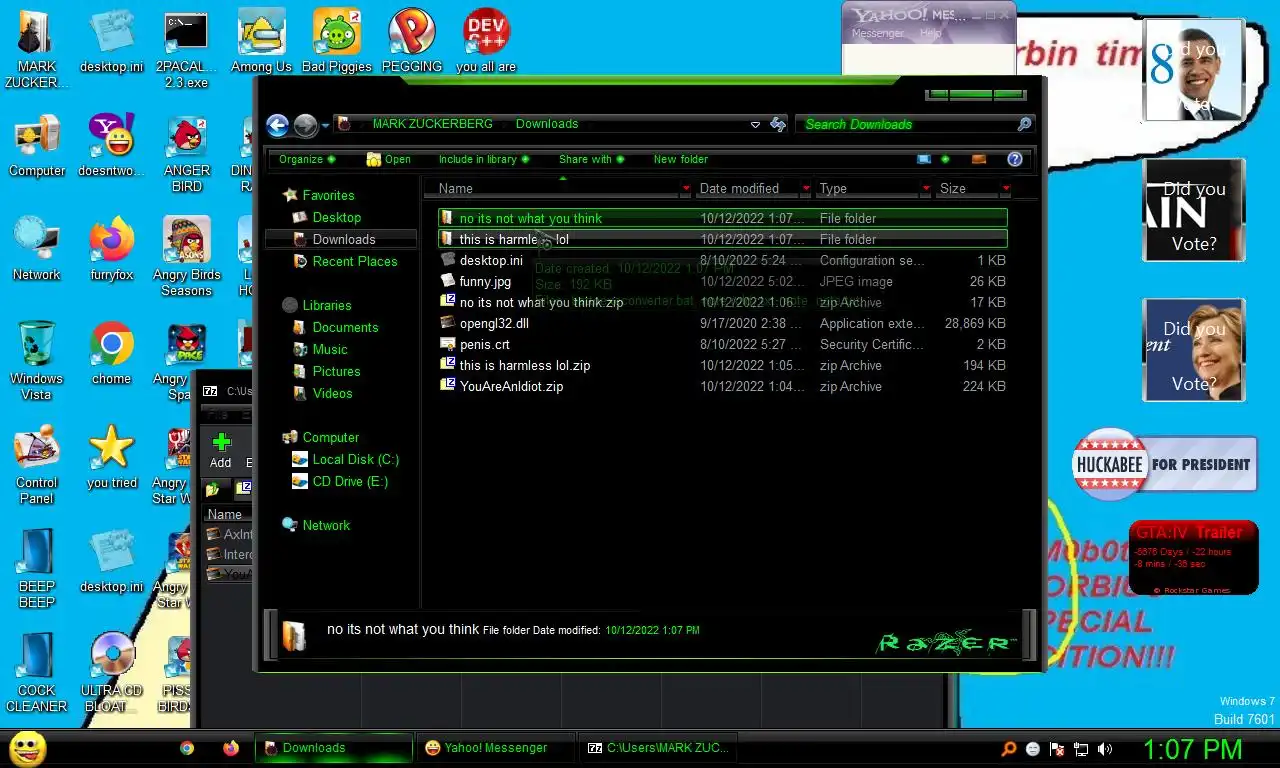Go forward in the Downloads explorer window
1280x768 pixels.
pyautogui.click(x=306, y=125)
